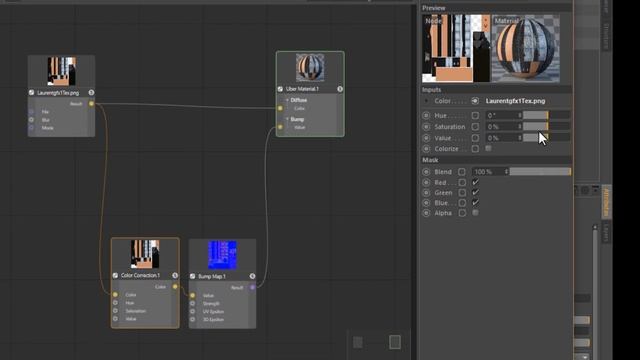Screen dimensions: 640x360
Task: Select Mode input port on texture node
Action: [31, 128]
